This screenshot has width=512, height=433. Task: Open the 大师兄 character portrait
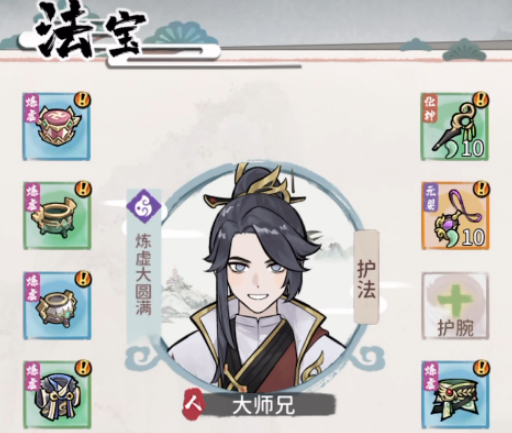(260, 278)
